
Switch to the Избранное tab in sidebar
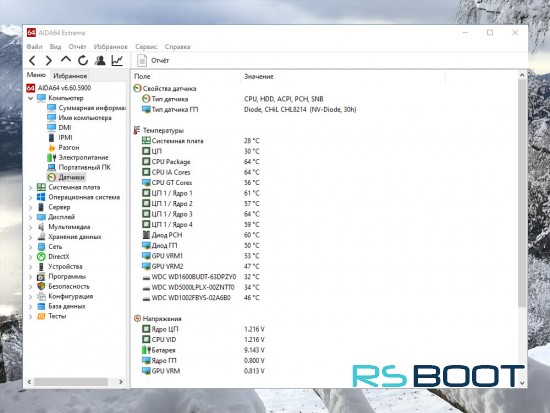coord(70,76)
